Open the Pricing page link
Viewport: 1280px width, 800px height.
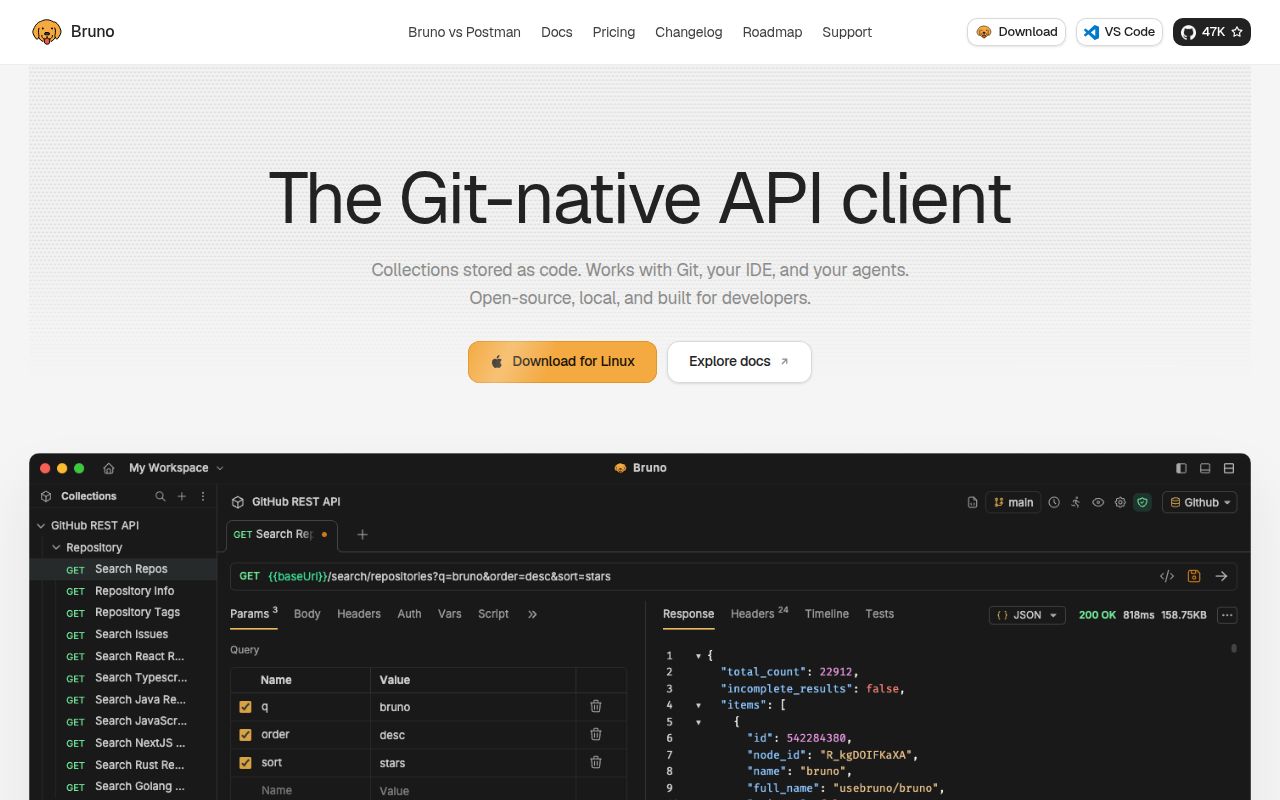point(614,32)
